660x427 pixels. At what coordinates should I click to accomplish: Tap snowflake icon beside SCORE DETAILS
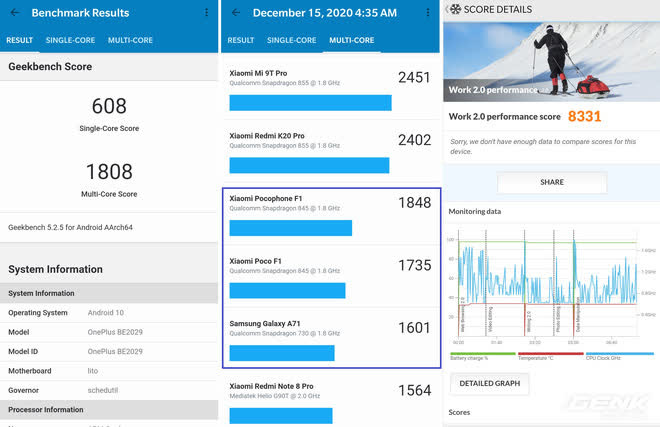(455, 9)
